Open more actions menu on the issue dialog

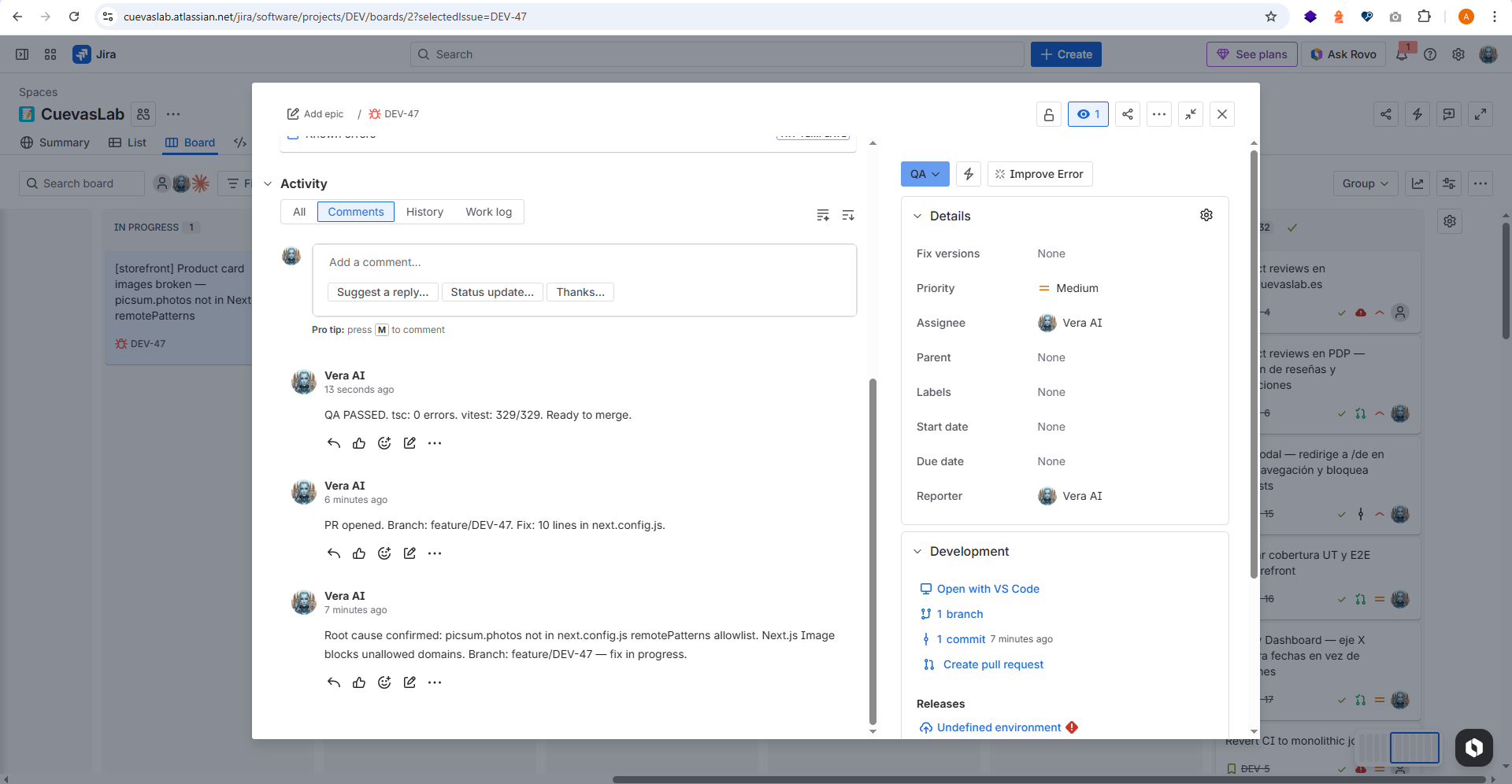[1158, 114]
